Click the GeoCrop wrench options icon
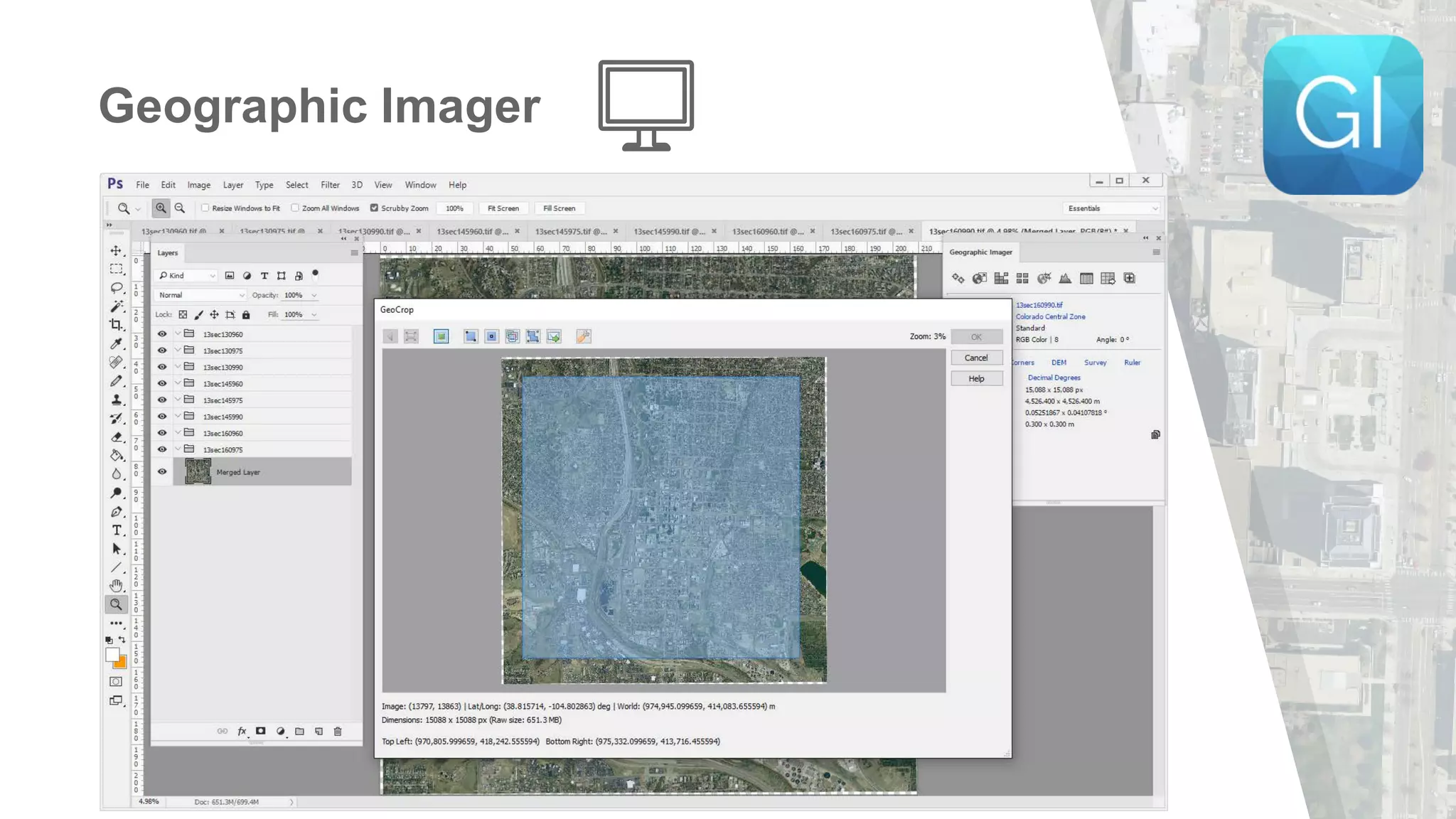The image size is (1456, 819). 583,336
